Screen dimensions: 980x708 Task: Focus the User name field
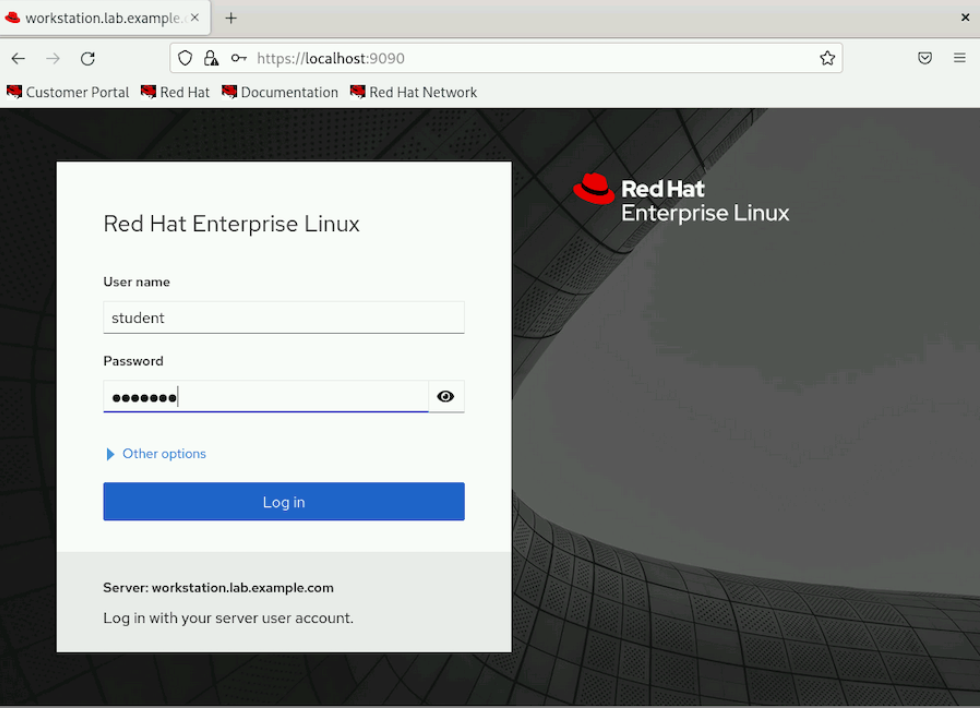[x=284, y=317]
